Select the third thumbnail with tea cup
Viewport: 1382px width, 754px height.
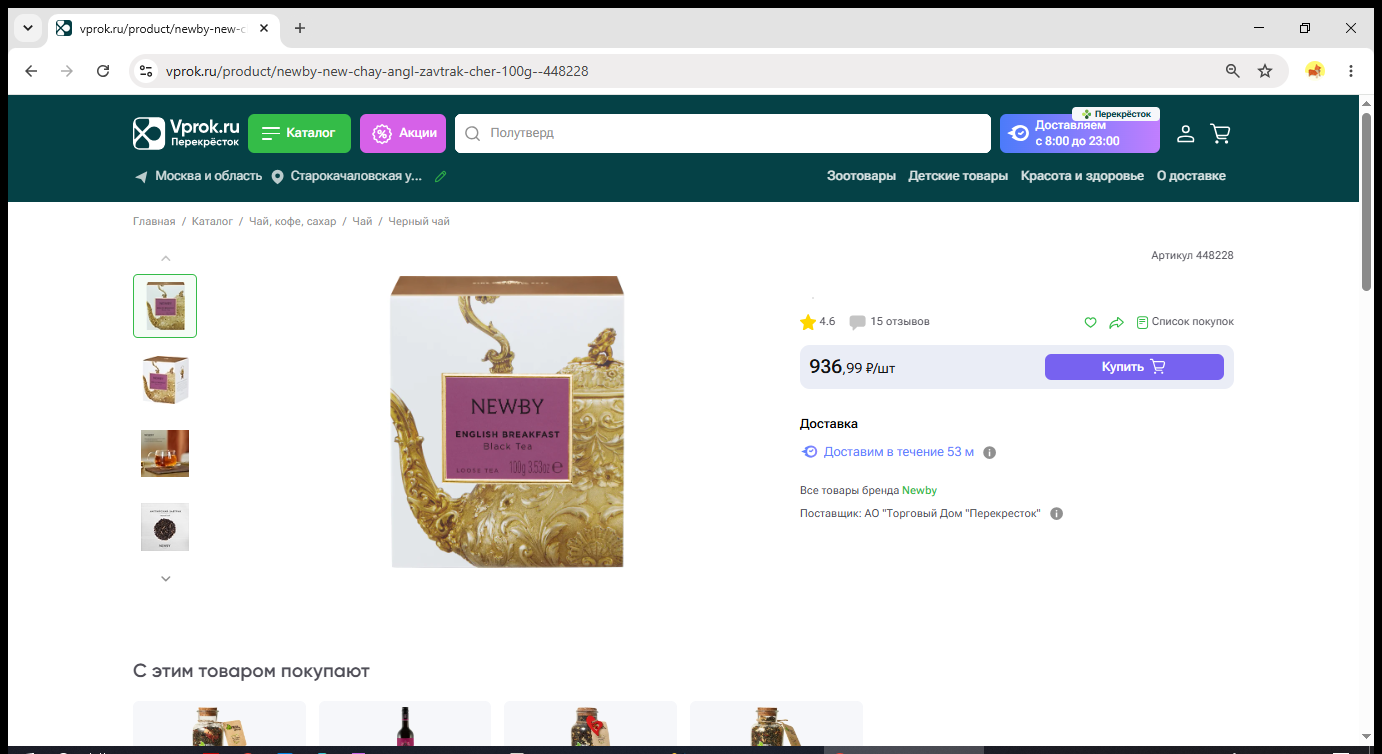[x=165, y=454]
